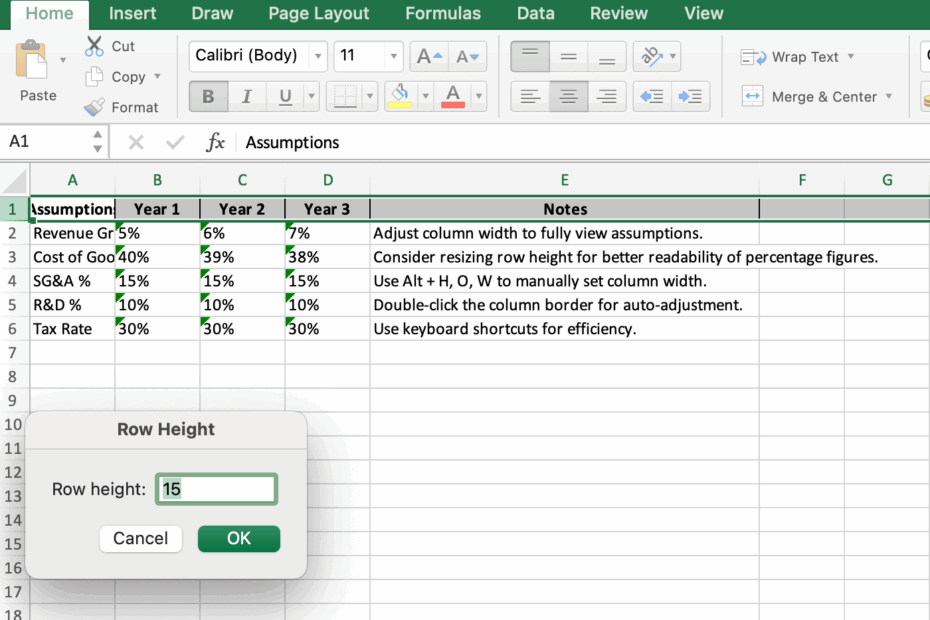This screenshot has height=620, width=930.
Task: Select the Year 2 header cell
Action: tap(242, 209)
